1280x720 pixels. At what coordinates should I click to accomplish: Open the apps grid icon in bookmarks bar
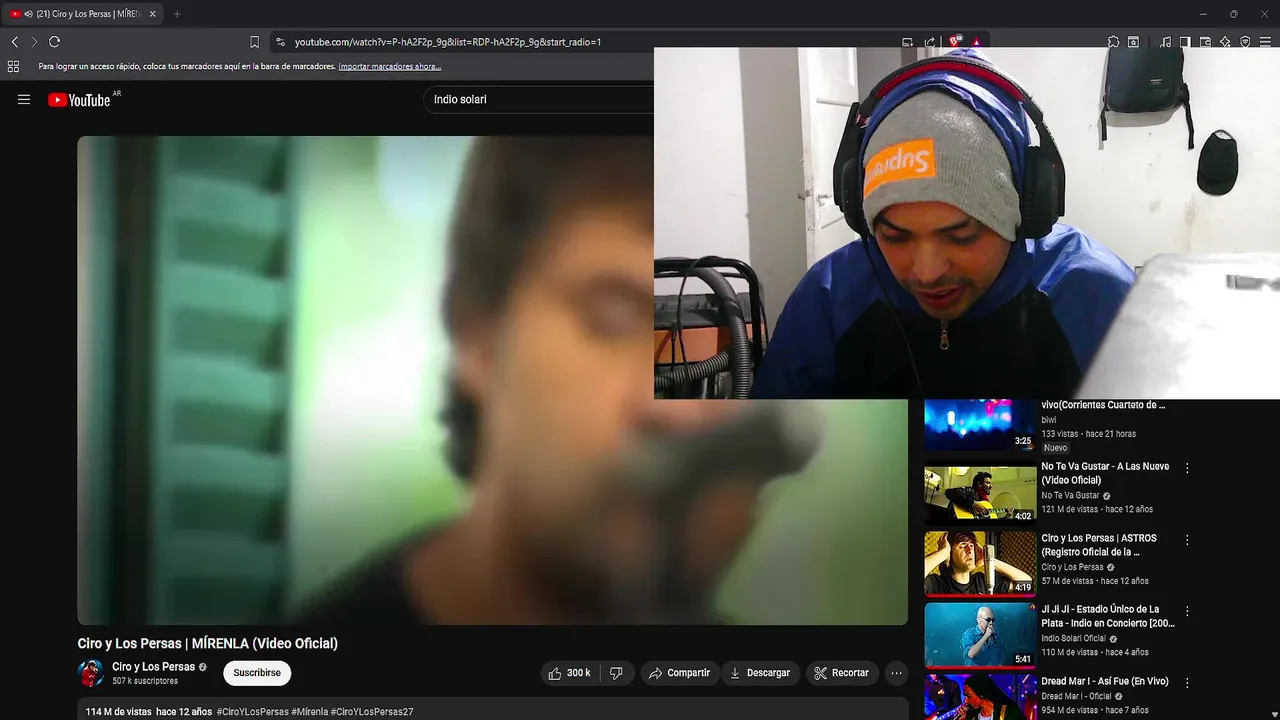pos(13,67)
